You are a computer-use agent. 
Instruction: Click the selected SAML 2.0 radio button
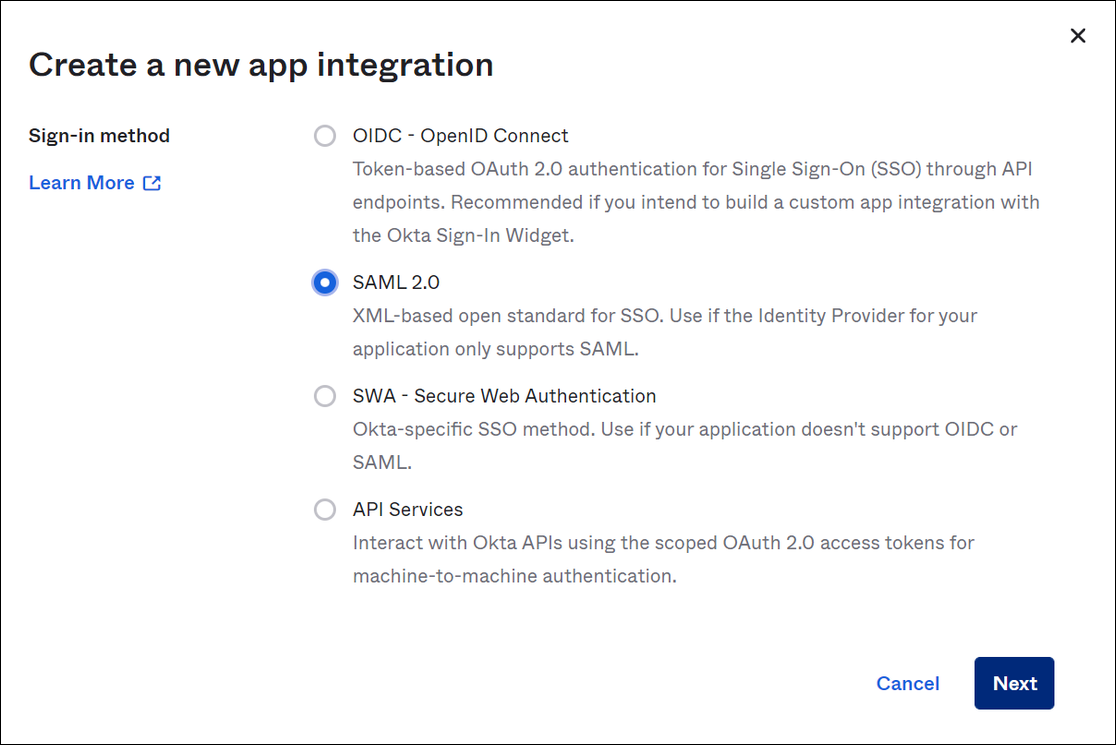pos(324,283)
